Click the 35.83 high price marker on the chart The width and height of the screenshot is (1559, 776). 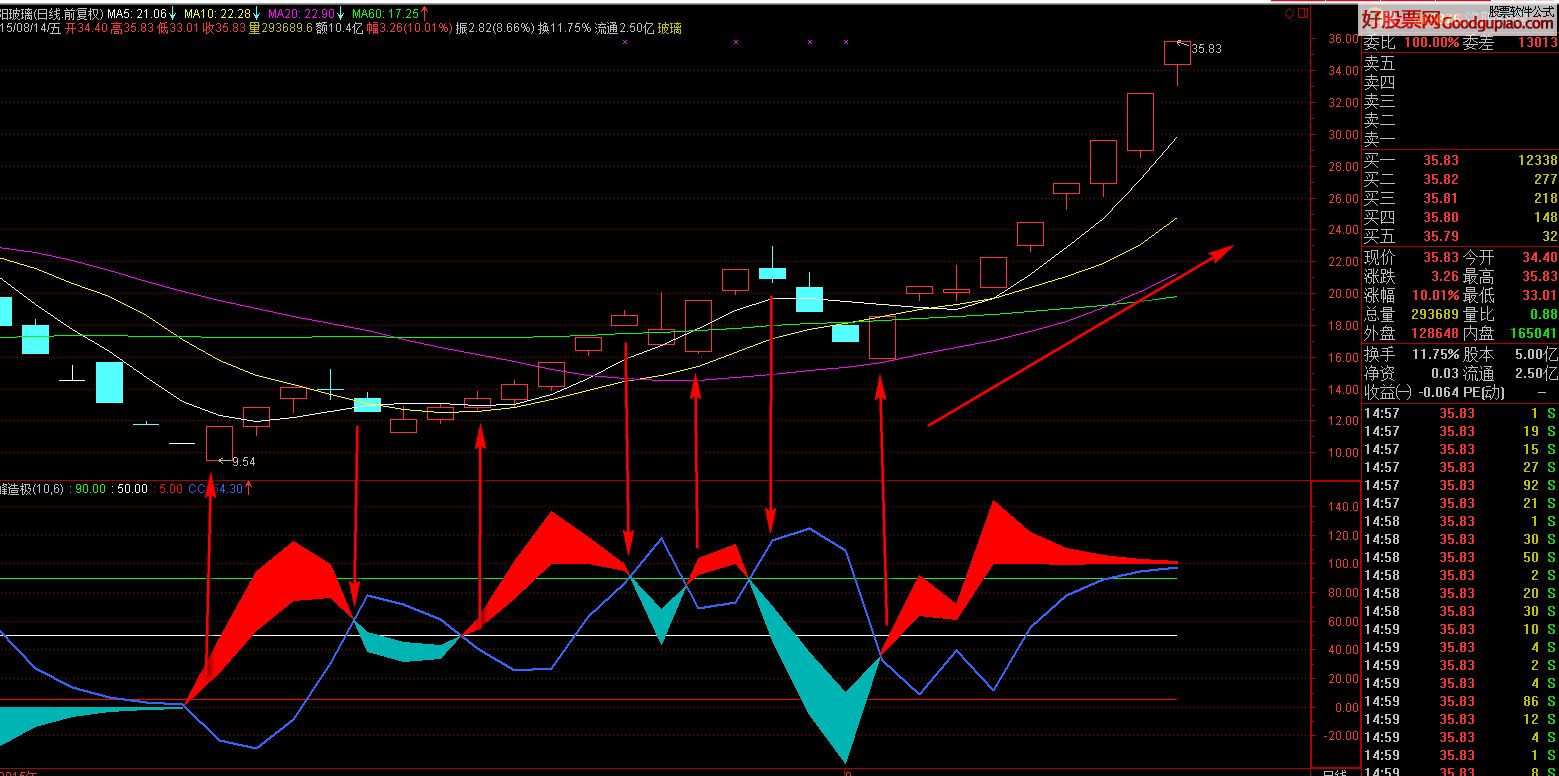click(1206, 48)
